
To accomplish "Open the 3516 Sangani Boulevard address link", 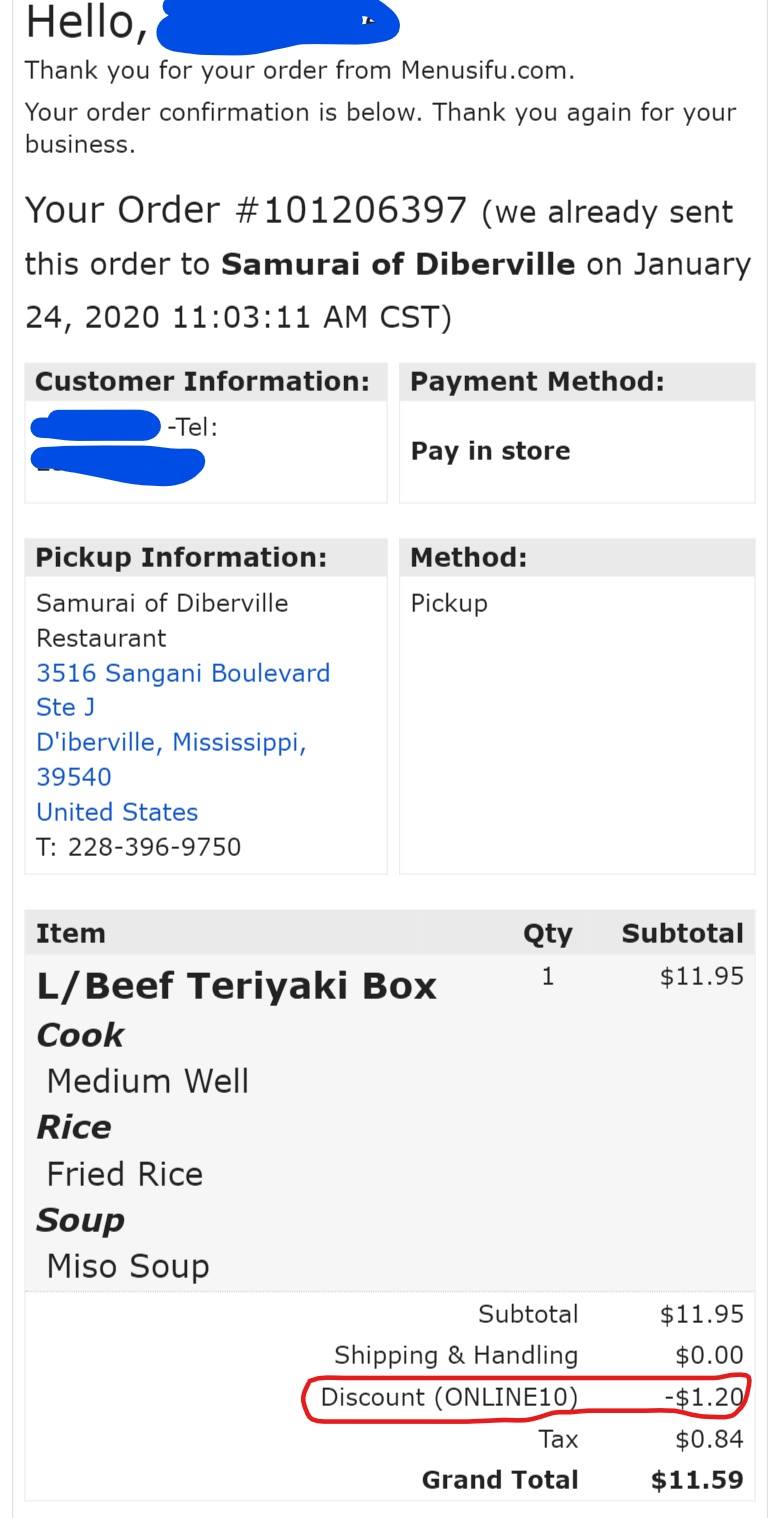I will click(x=183, y=673).
